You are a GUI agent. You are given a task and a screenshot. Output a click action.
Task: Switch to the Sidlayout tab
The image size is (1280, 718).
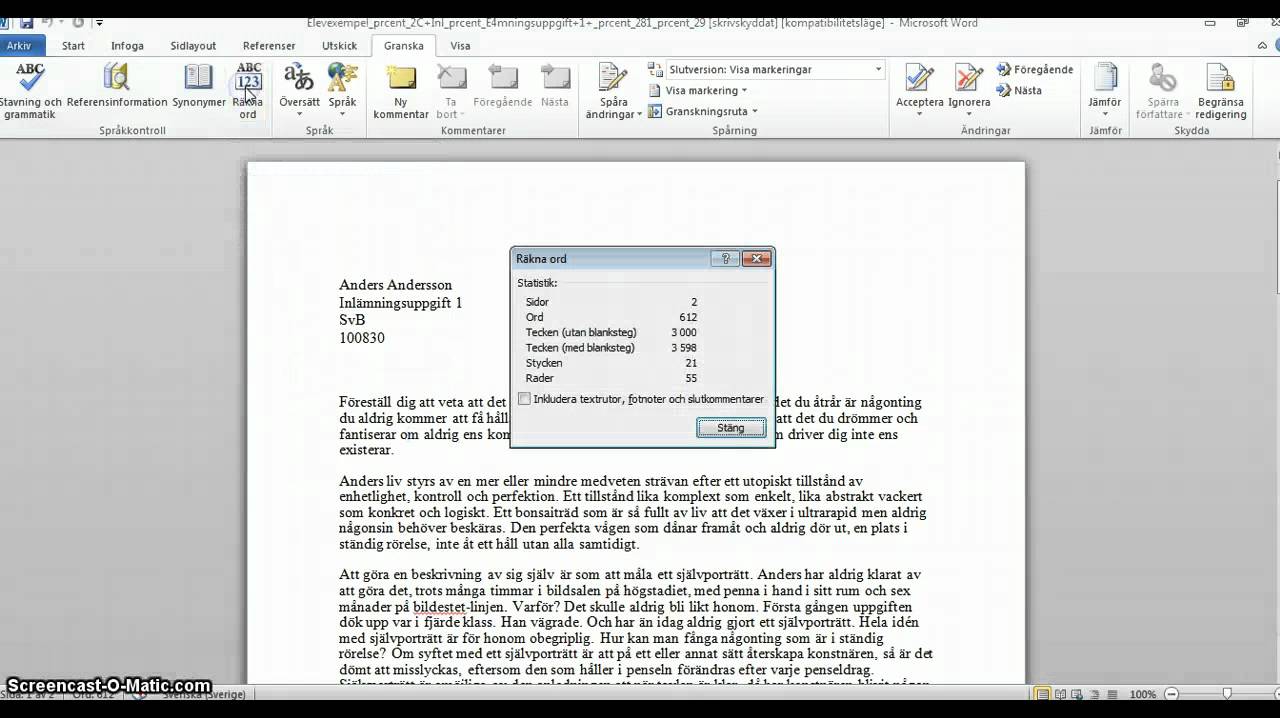pos(193,45)
